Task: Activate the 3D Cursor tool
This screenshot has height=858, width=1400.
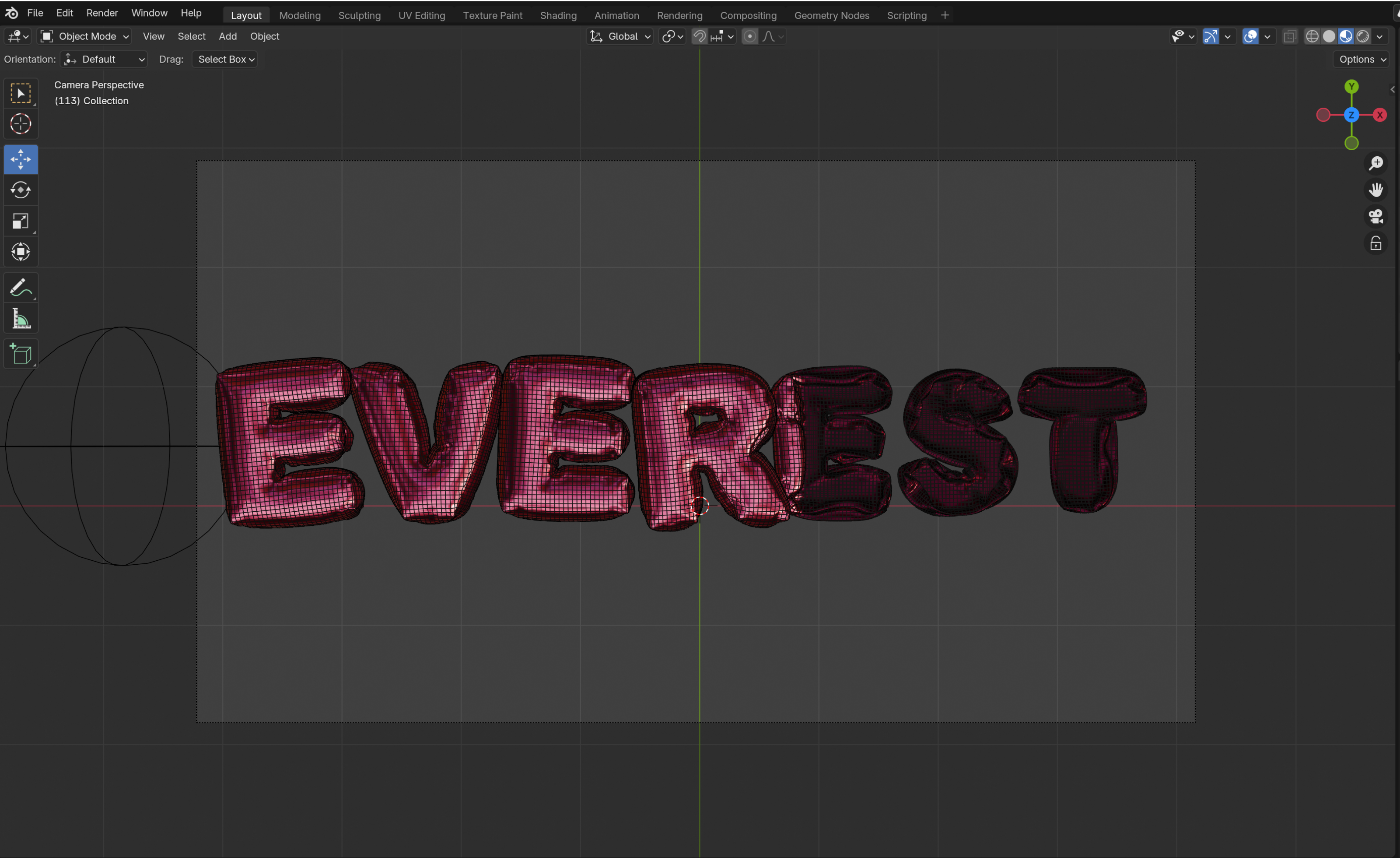Action: pyautogui.click(x=21, y=124)
